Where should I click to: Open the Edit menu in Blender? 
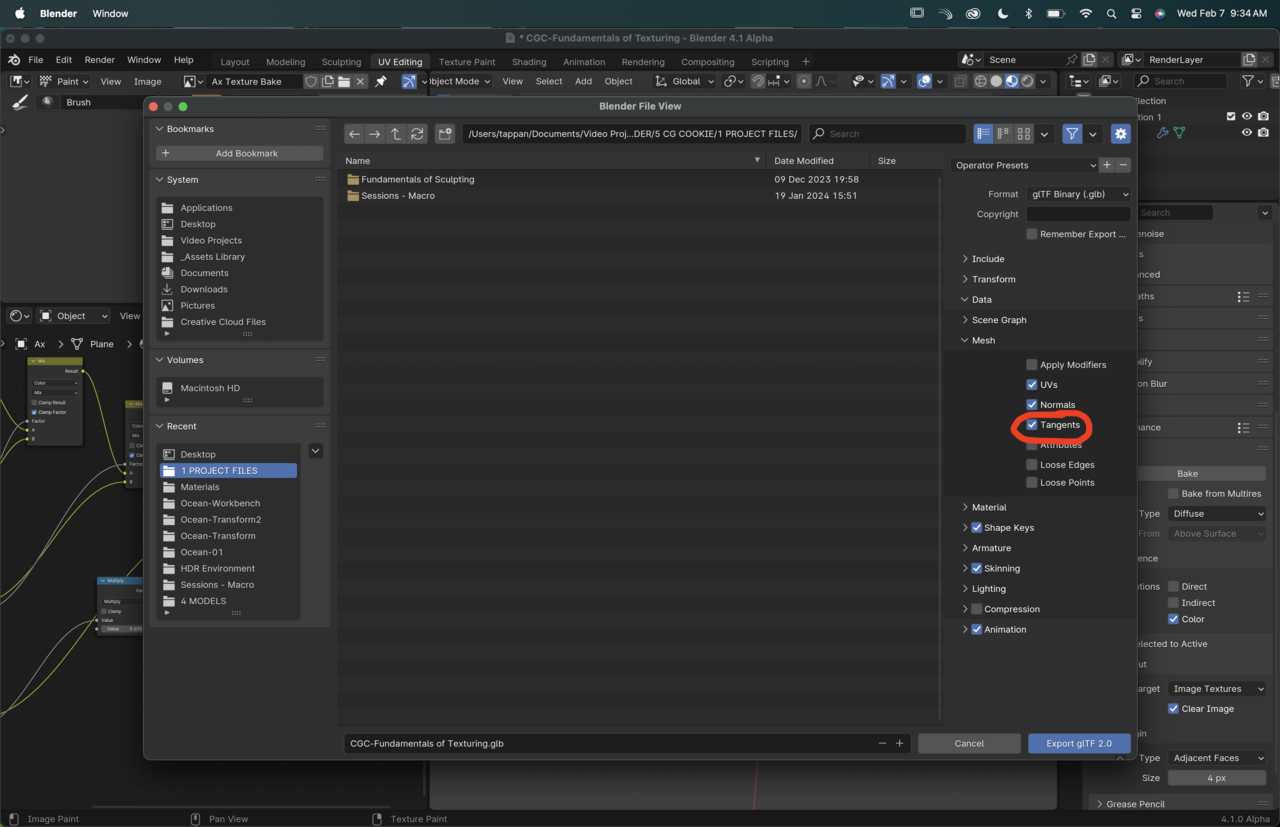(x=63, y=60)
